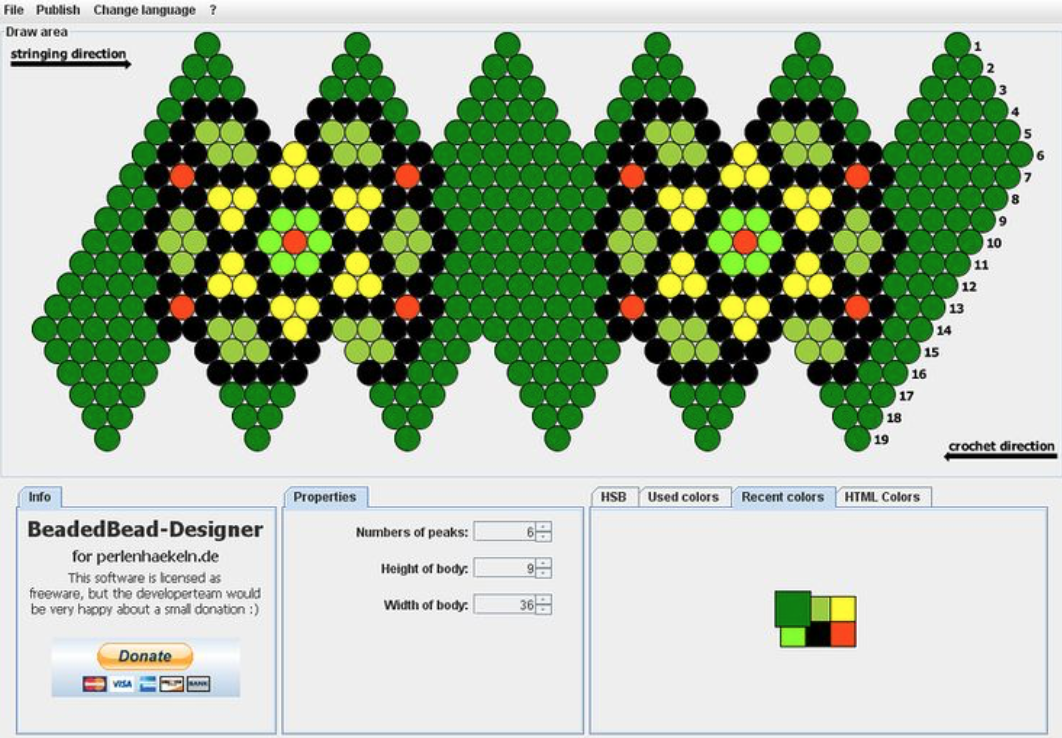The image size is (1062, 738).
Task: Increase the Height of body value
Action: [x=544, y=563]
